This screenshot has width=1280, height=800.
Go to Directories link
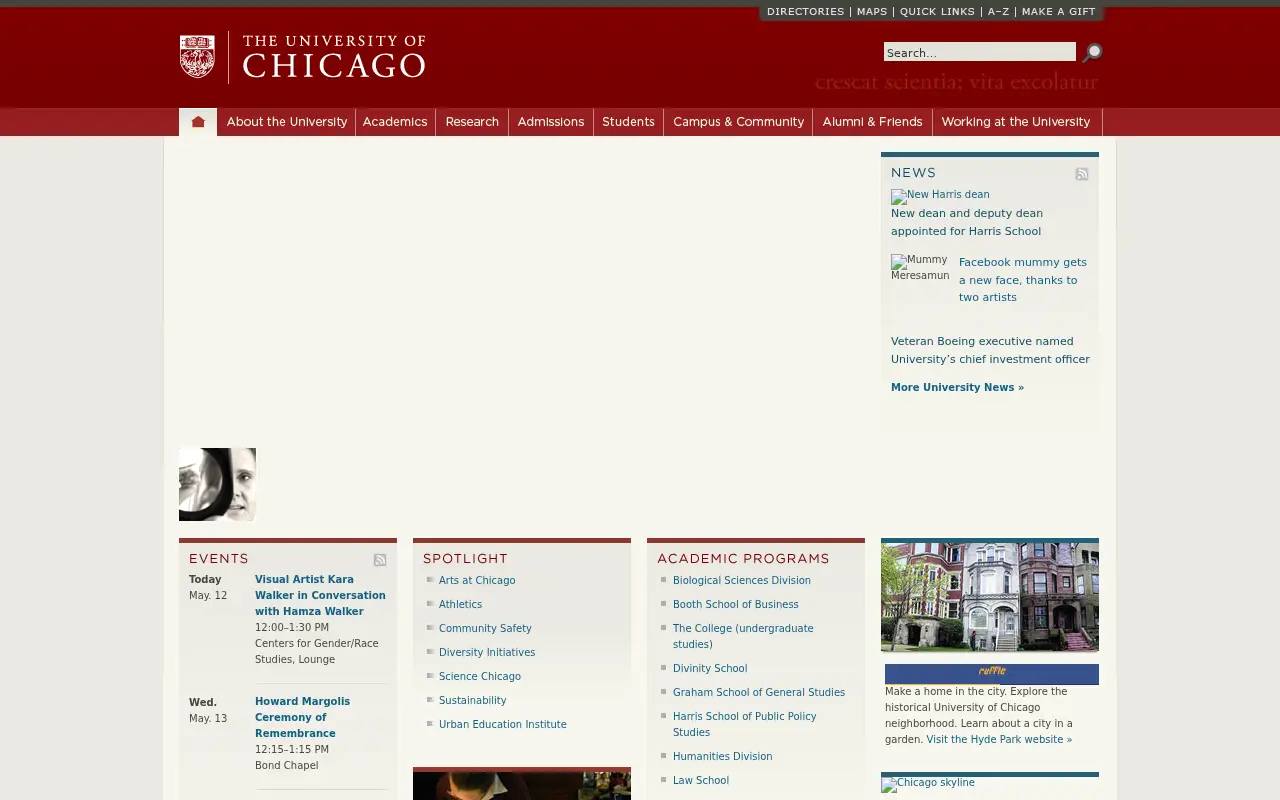tap(806, 12)
